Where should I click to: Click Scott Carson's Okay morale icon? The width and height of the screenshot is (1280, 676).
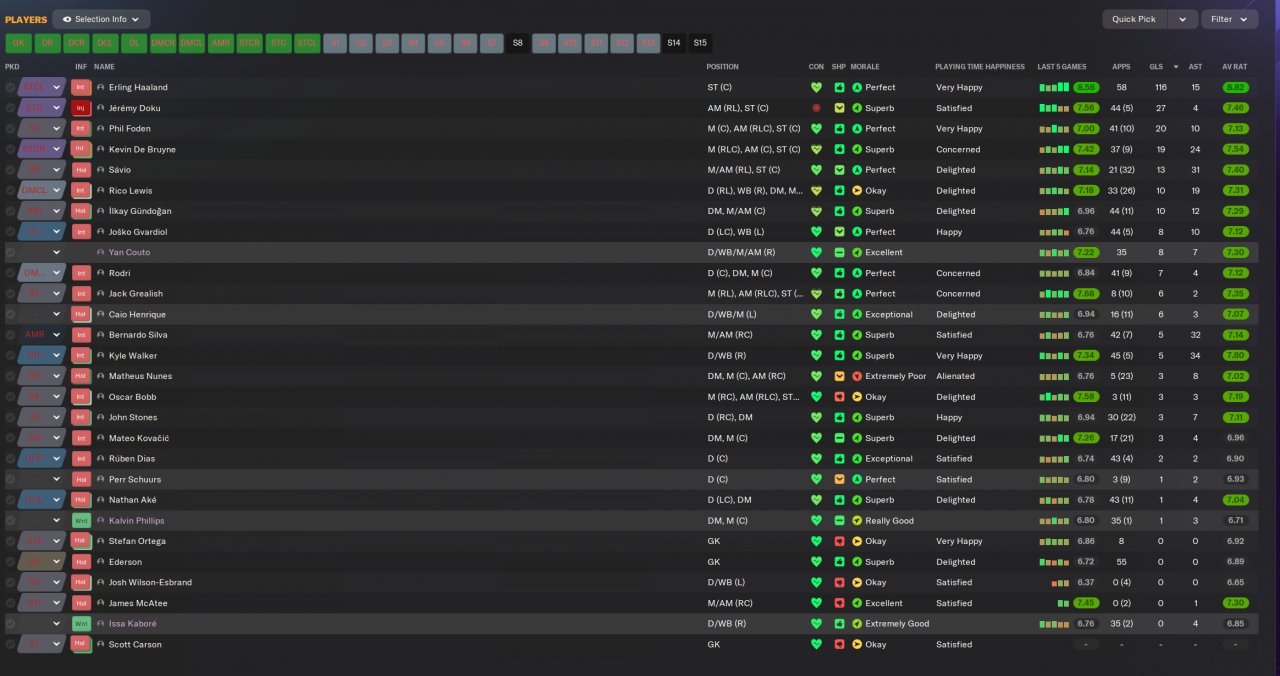(857, 644)
